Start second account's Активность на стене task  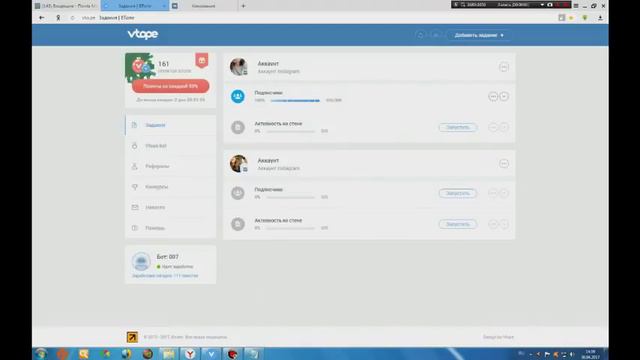(458, 224)
